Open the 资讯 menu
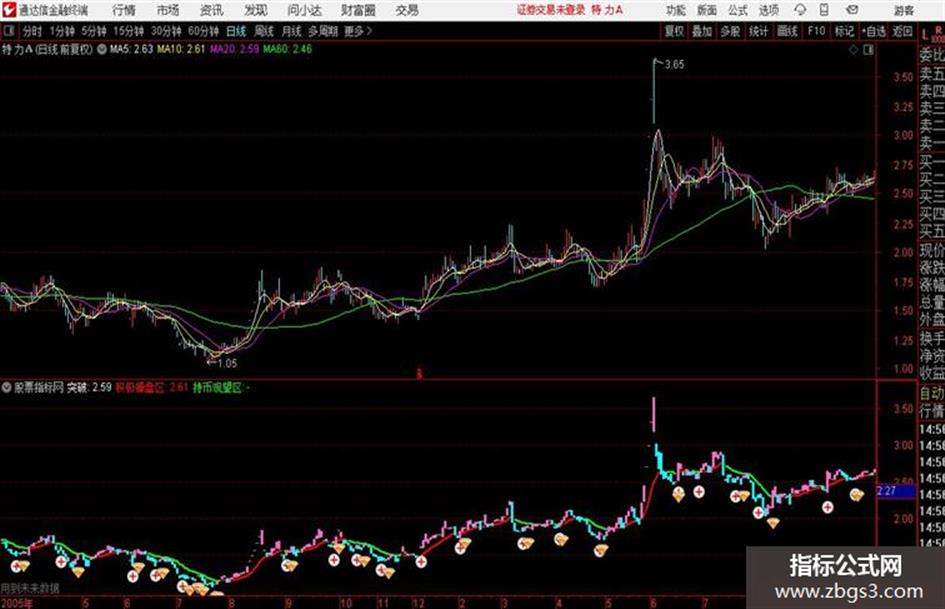945x609 pixels. (212, 10)
